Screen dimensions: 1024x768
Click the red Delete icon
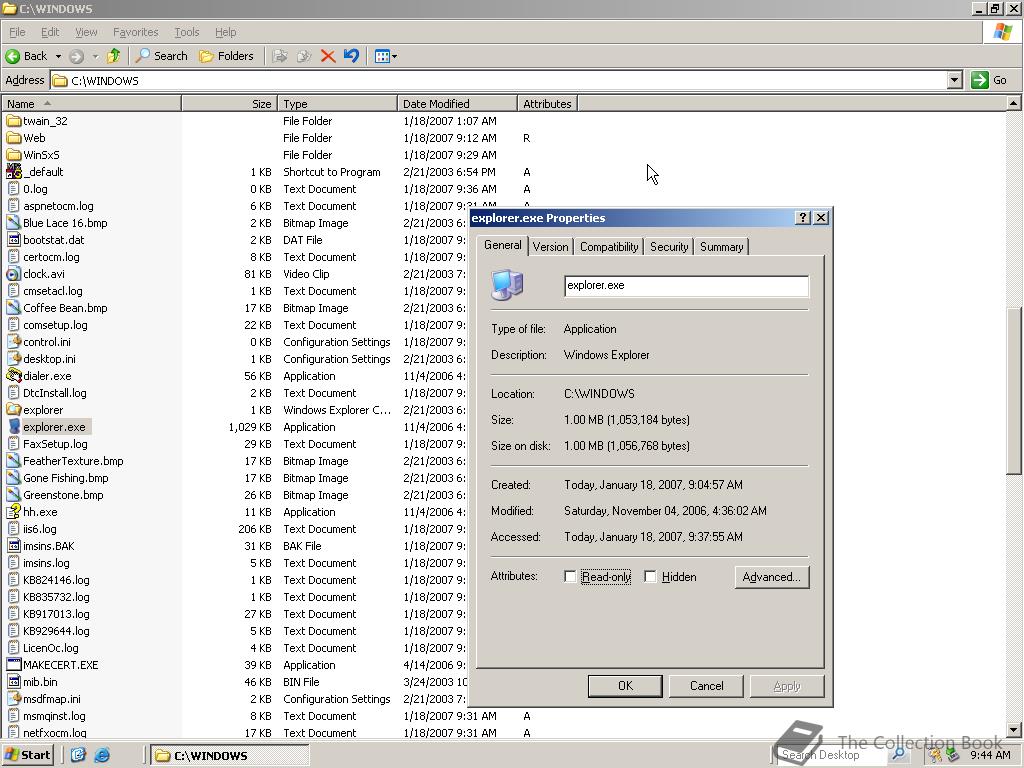tap(328, 56)
